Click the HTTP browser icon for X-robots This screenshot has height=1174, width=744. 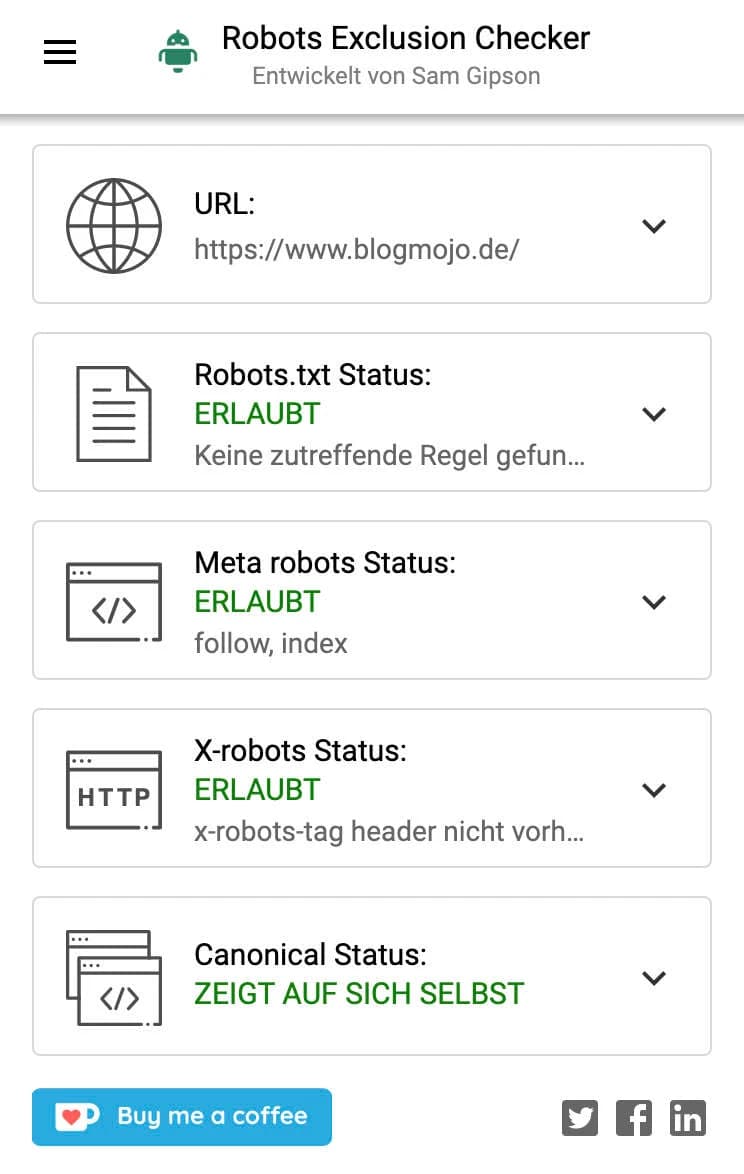coord(114,789)
